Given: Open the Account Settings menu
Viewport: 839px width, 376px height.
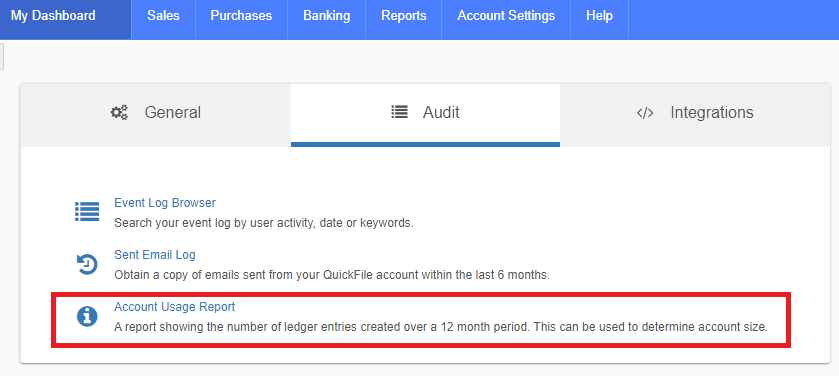Looking at the screenshot, I should tap(506, 16).
